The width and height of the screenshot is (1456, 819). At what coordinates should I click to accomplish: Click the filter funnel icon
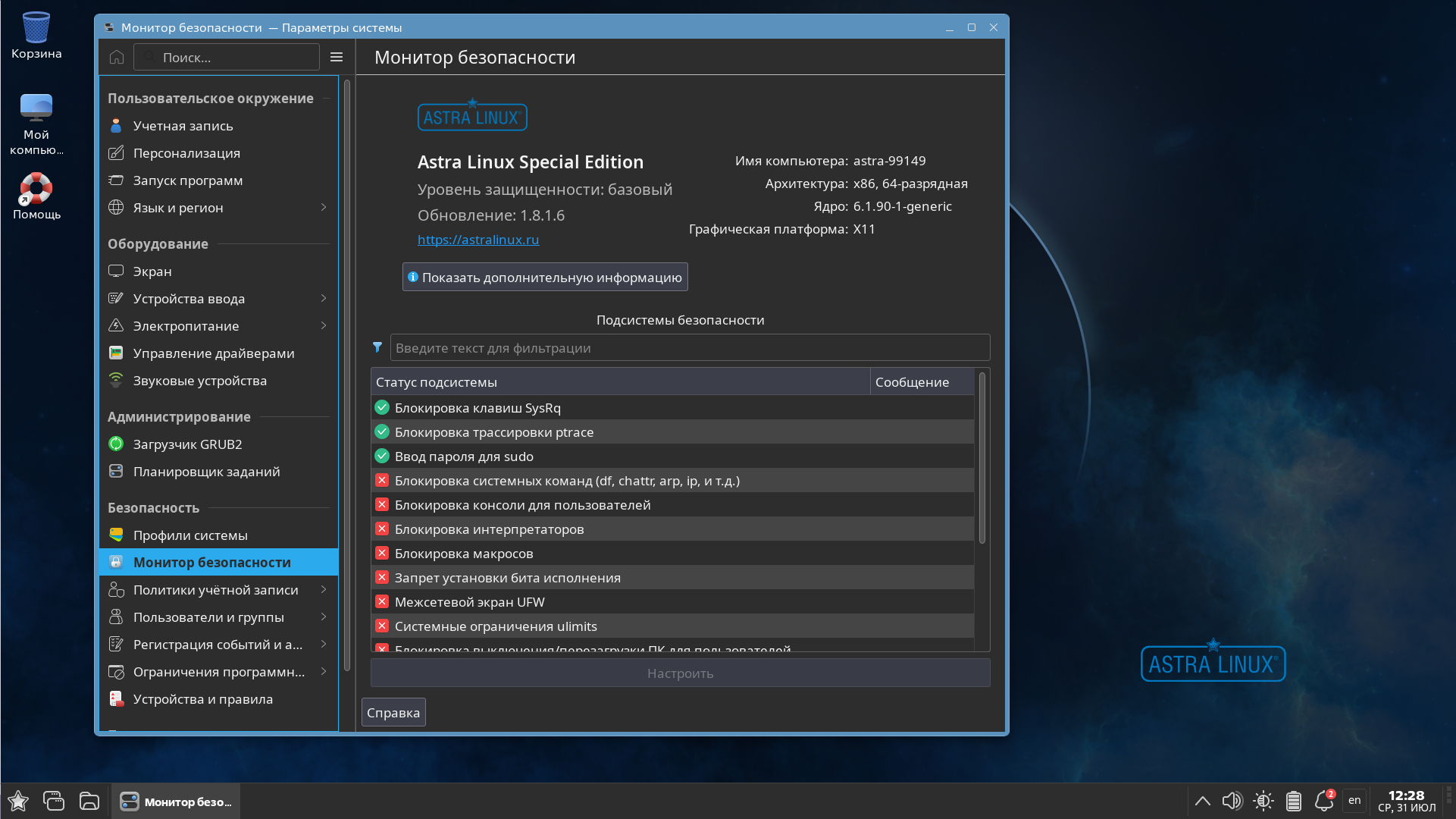click(x=377, y=347)
